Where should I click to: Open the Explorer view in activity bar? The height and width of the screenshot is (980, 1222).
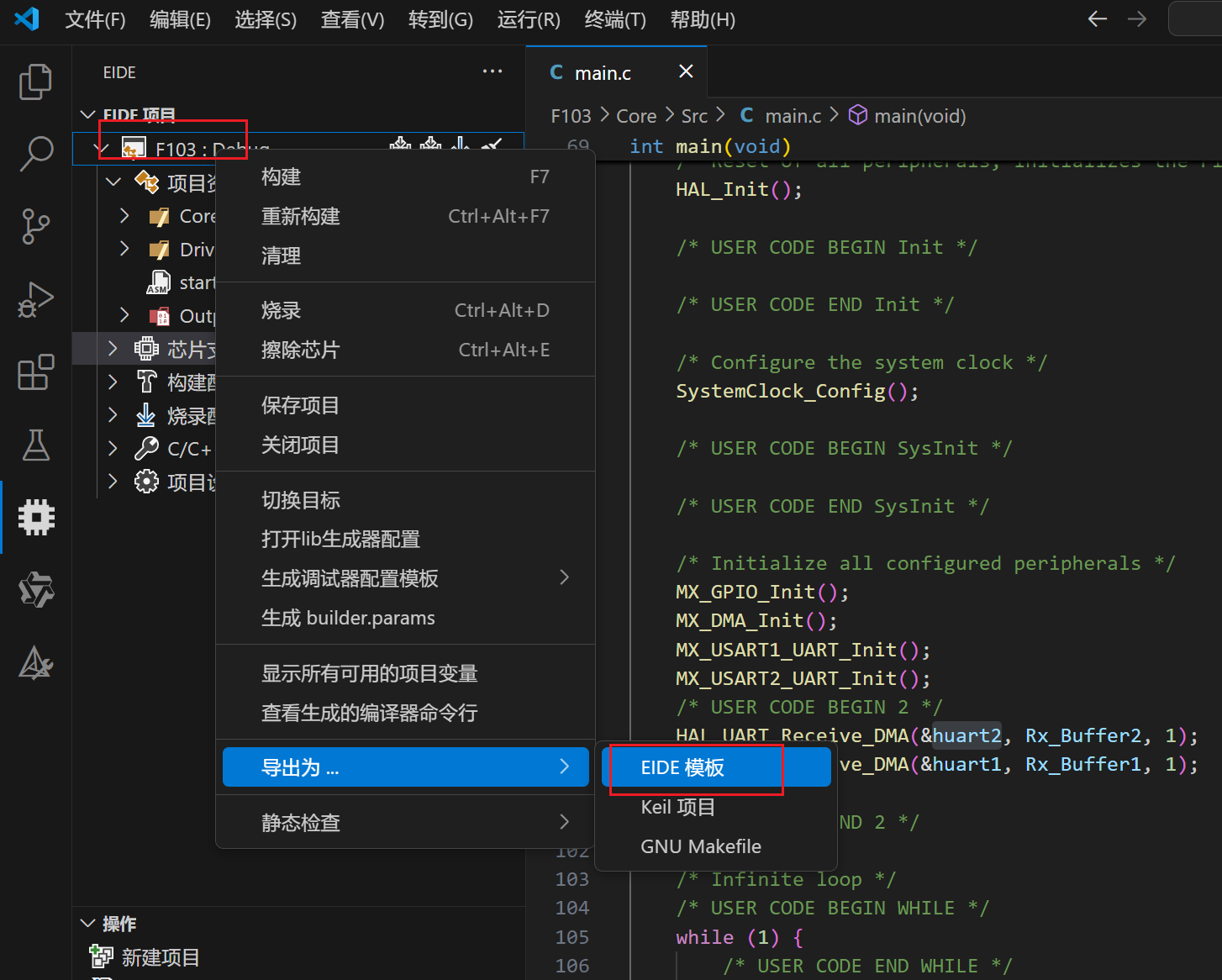tap(35, 82)
